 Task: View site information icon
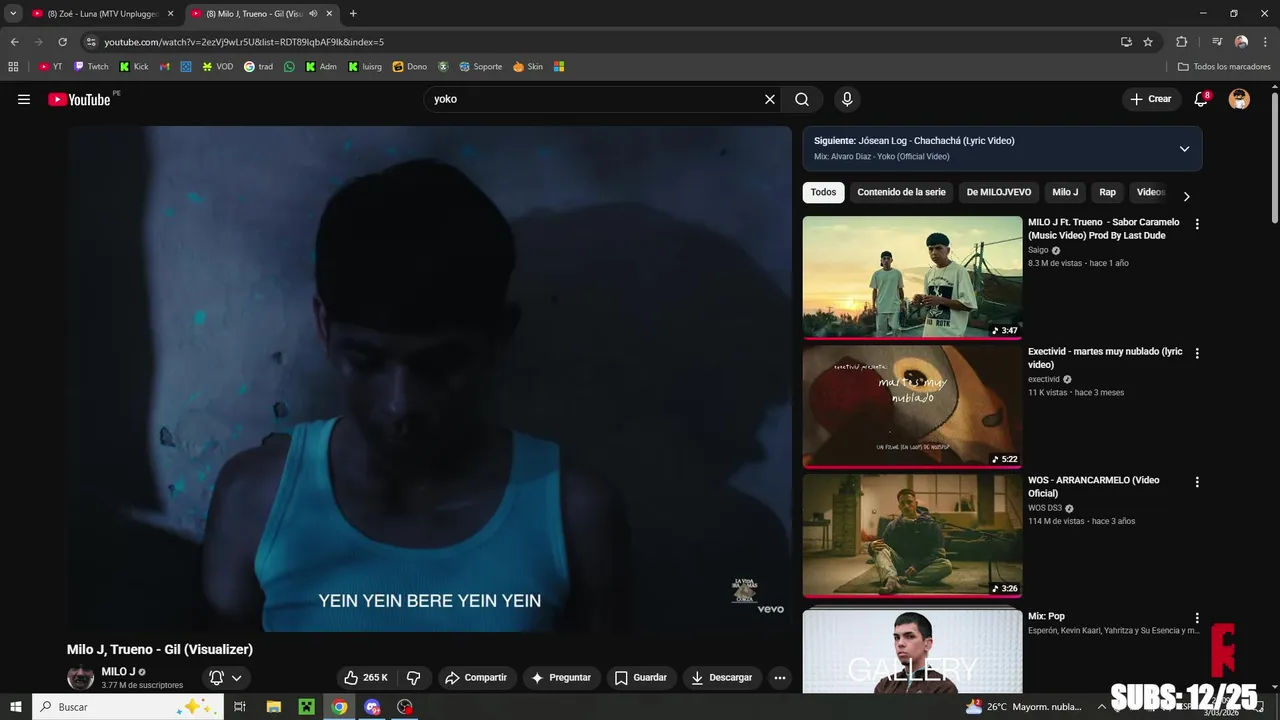(x=91, y=42)
